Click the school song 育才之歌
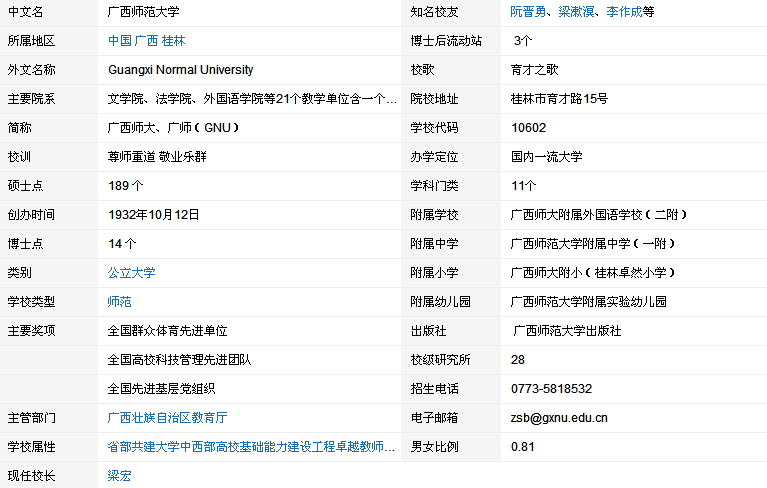The image size is (767, 488). pos(535,70)
